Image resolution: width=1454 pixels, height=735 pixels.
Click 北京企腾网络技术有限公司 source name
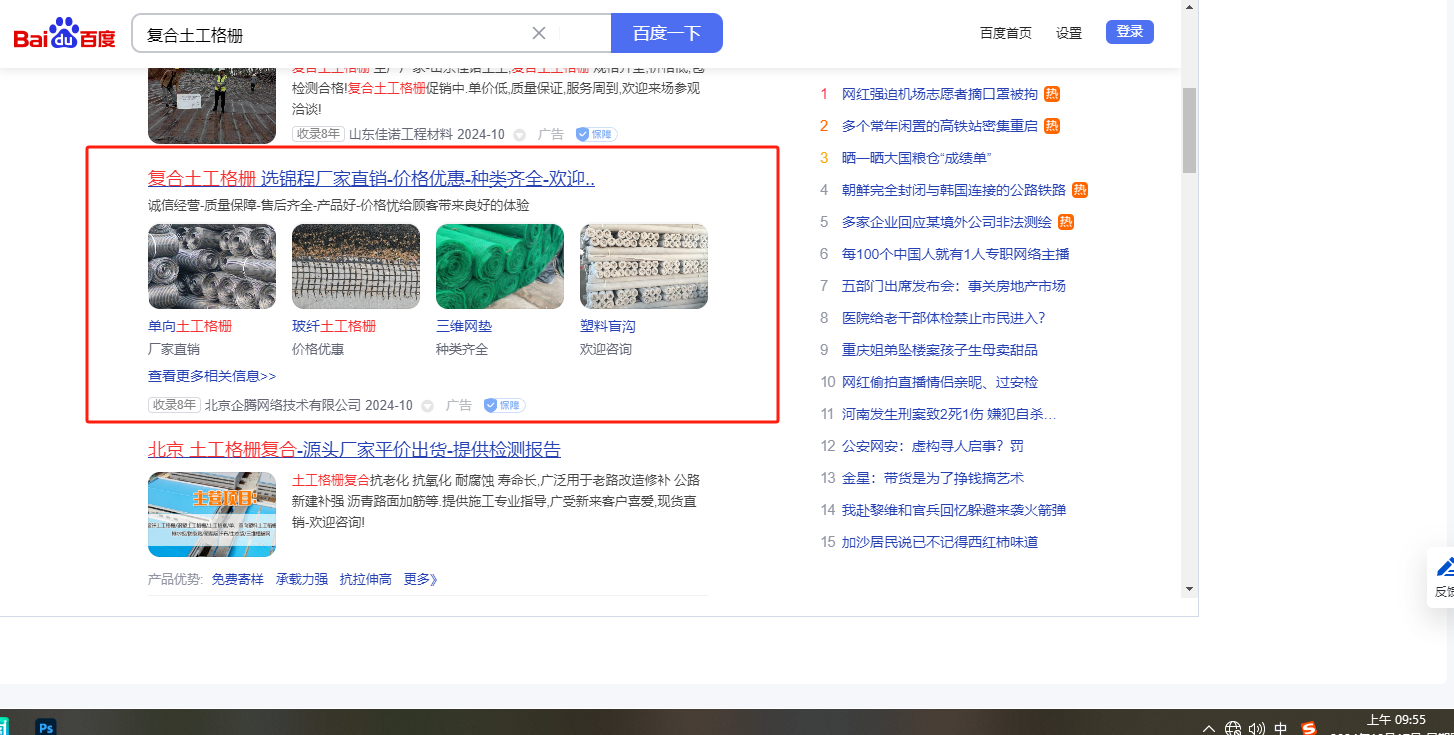(x=283, y=405)
